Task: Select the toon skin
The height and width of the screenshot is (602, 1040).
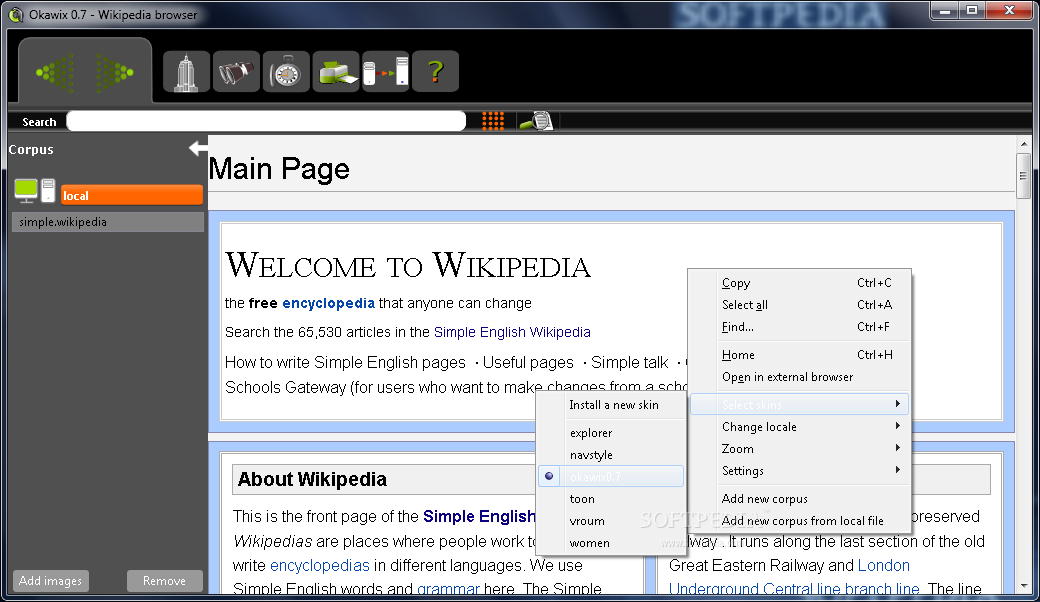Action: click(611, 498)
